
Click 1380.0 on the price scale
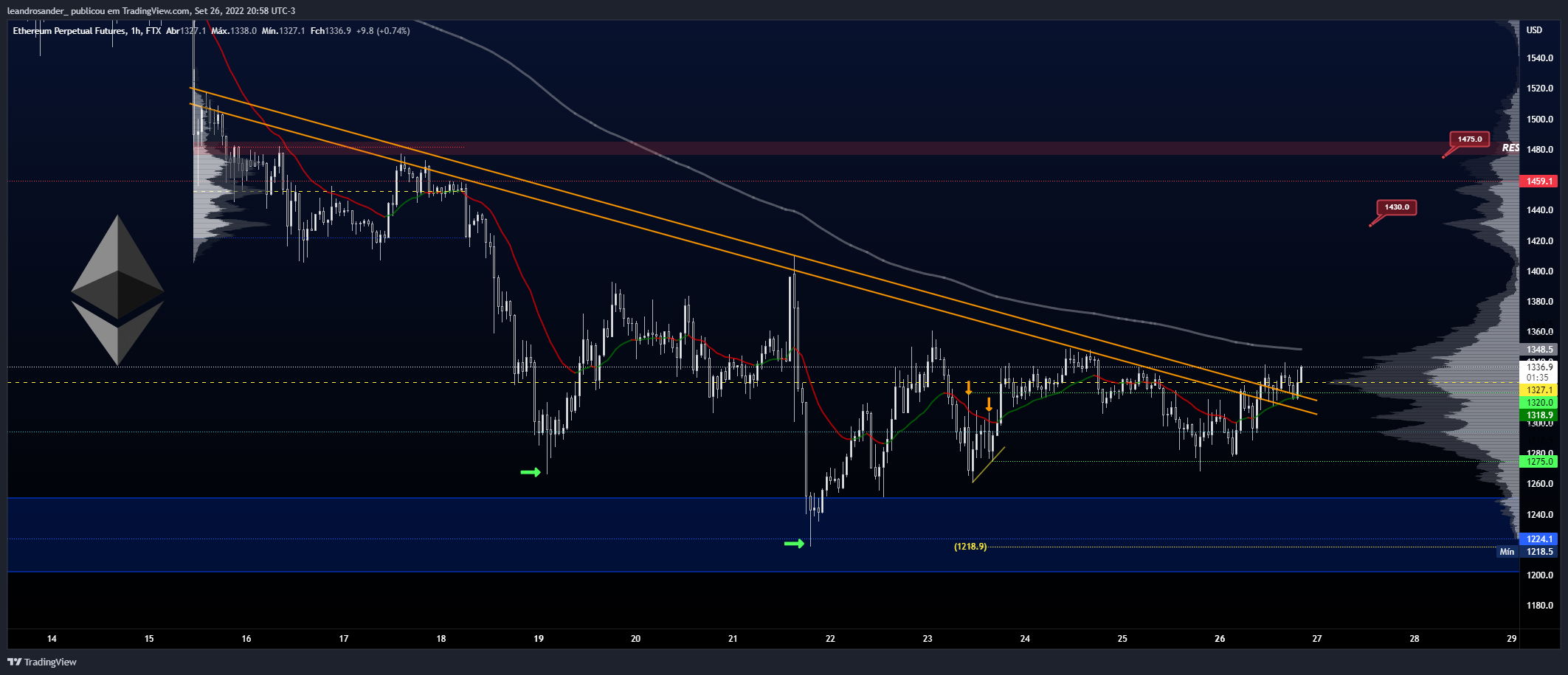(1540, 302)
